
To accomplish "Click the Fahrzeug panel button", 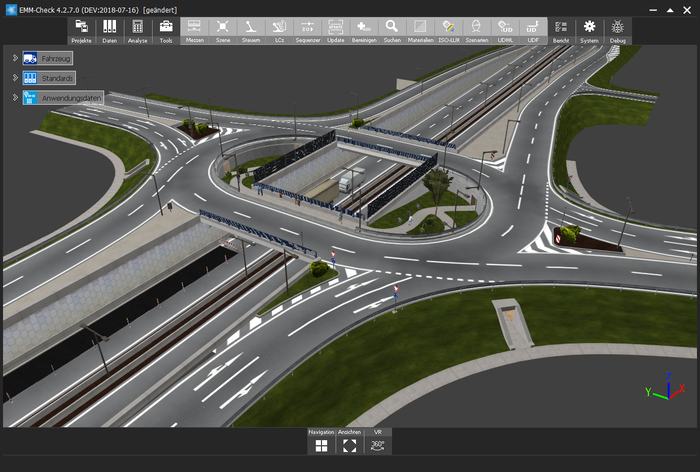I will pos(47,58).
